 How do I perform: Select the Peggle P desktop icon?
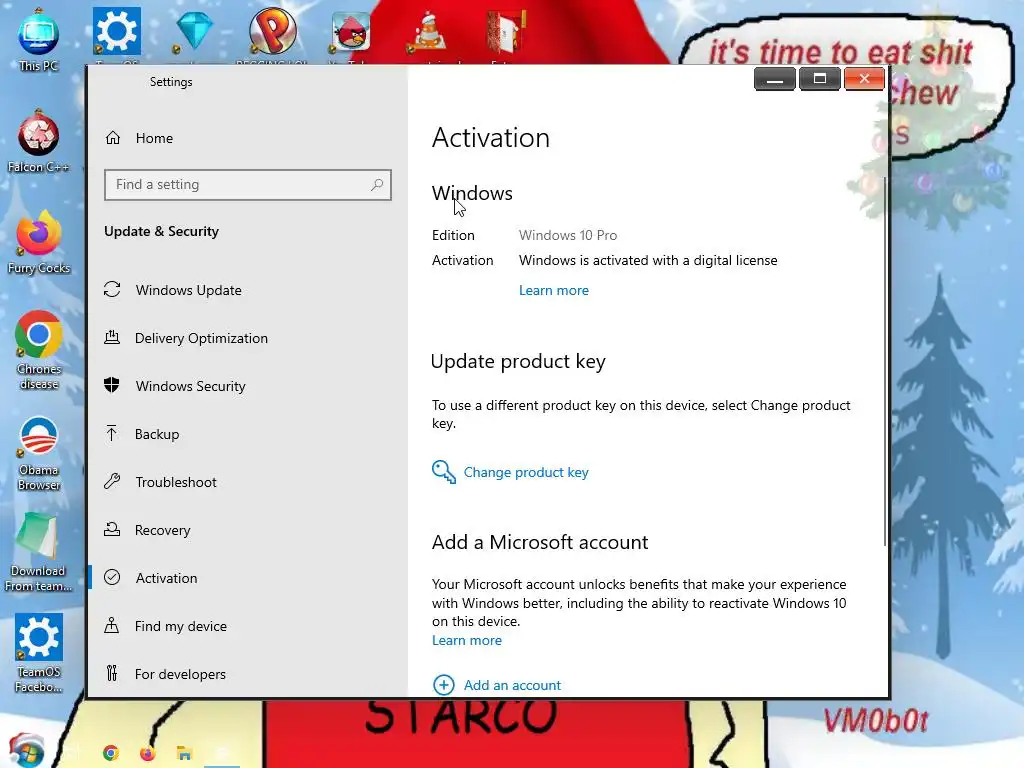[272, 33]
